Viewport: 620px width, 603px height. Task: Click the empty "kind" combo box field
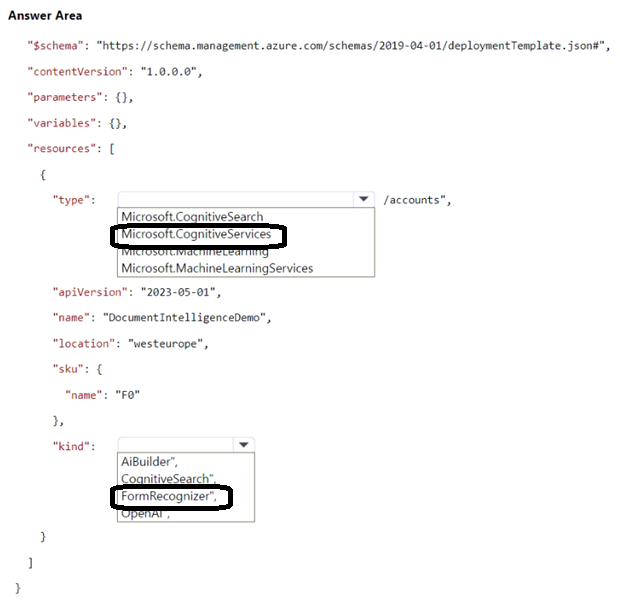coord(175,445)
